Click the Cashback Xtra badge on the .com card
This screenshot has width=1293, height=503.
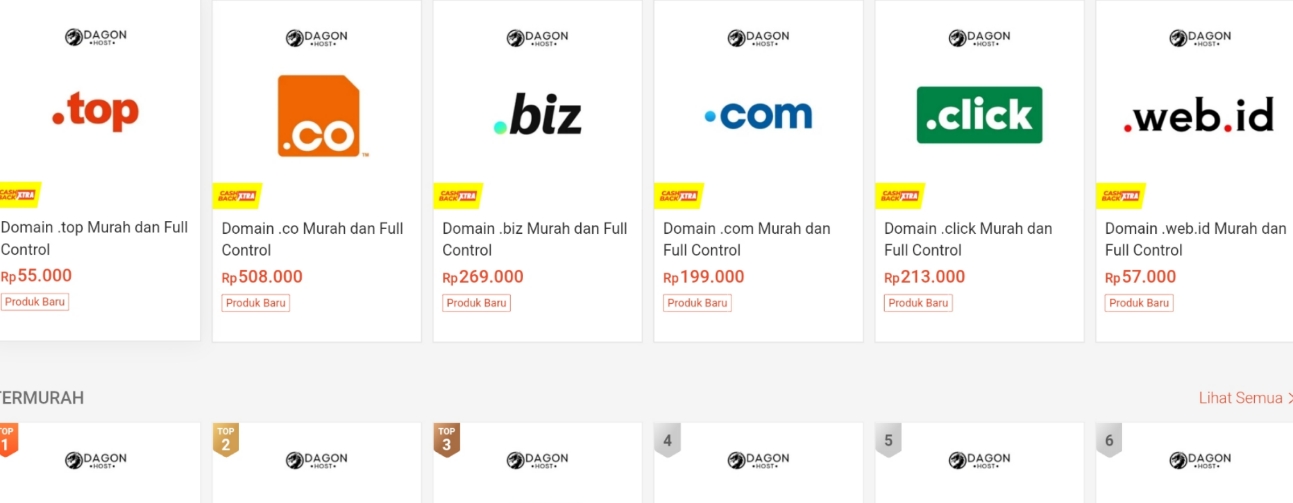(x=679, y=196)
